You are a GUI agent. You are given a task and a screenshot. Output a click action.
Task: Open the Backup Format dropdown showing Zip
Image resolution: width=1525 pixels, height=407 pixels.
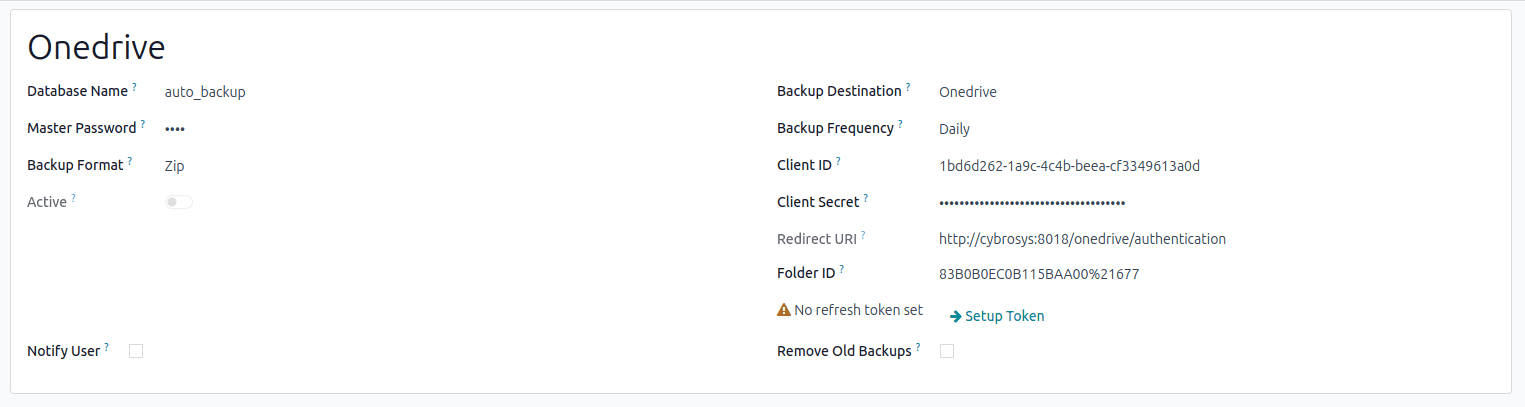[x=175, y=166]
